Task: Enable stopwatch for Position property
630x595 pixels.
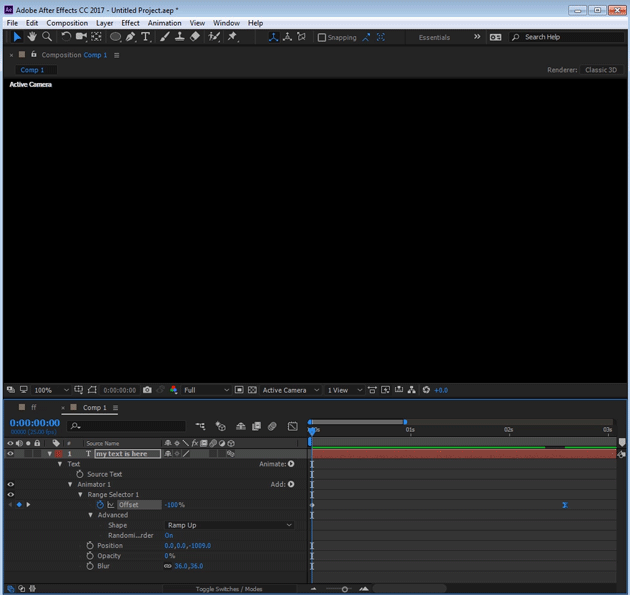Action: (90, 546)
